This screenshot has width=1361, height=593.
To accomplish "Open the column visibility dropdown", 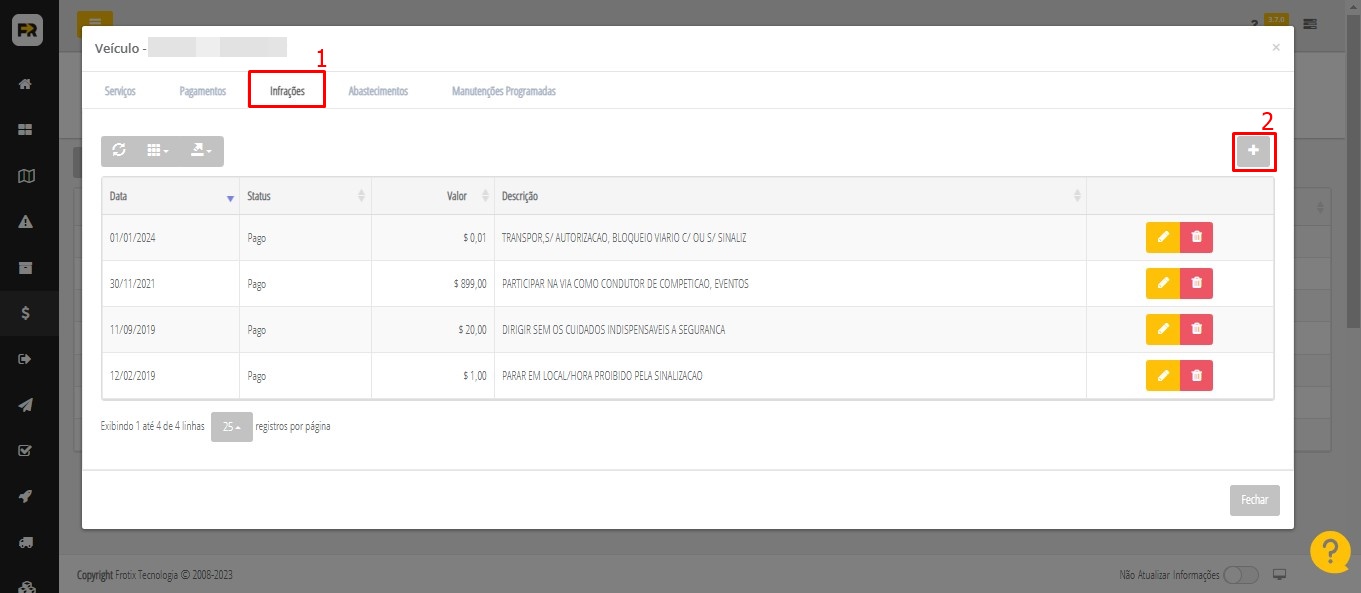I will [157, 150].
